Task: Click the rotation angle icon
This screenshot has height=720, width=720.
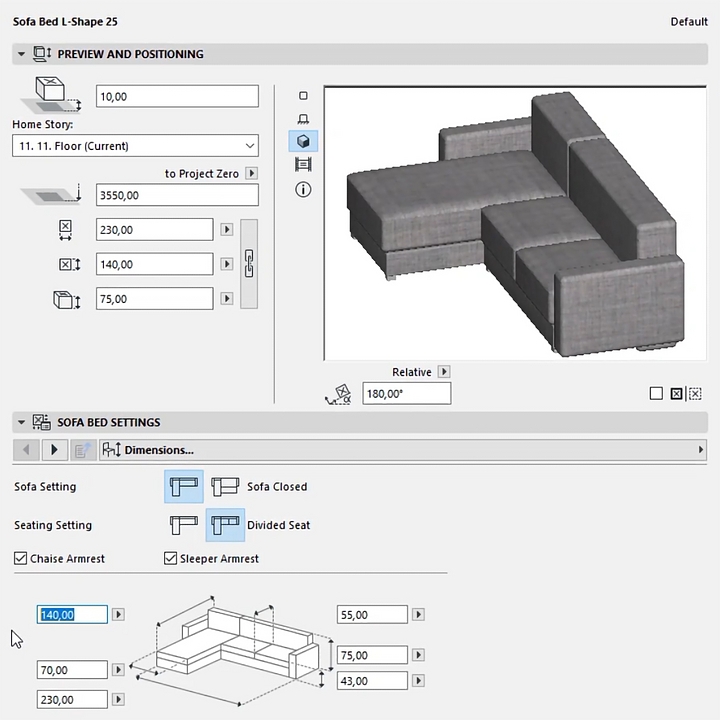Action: (x=338, y=394)
